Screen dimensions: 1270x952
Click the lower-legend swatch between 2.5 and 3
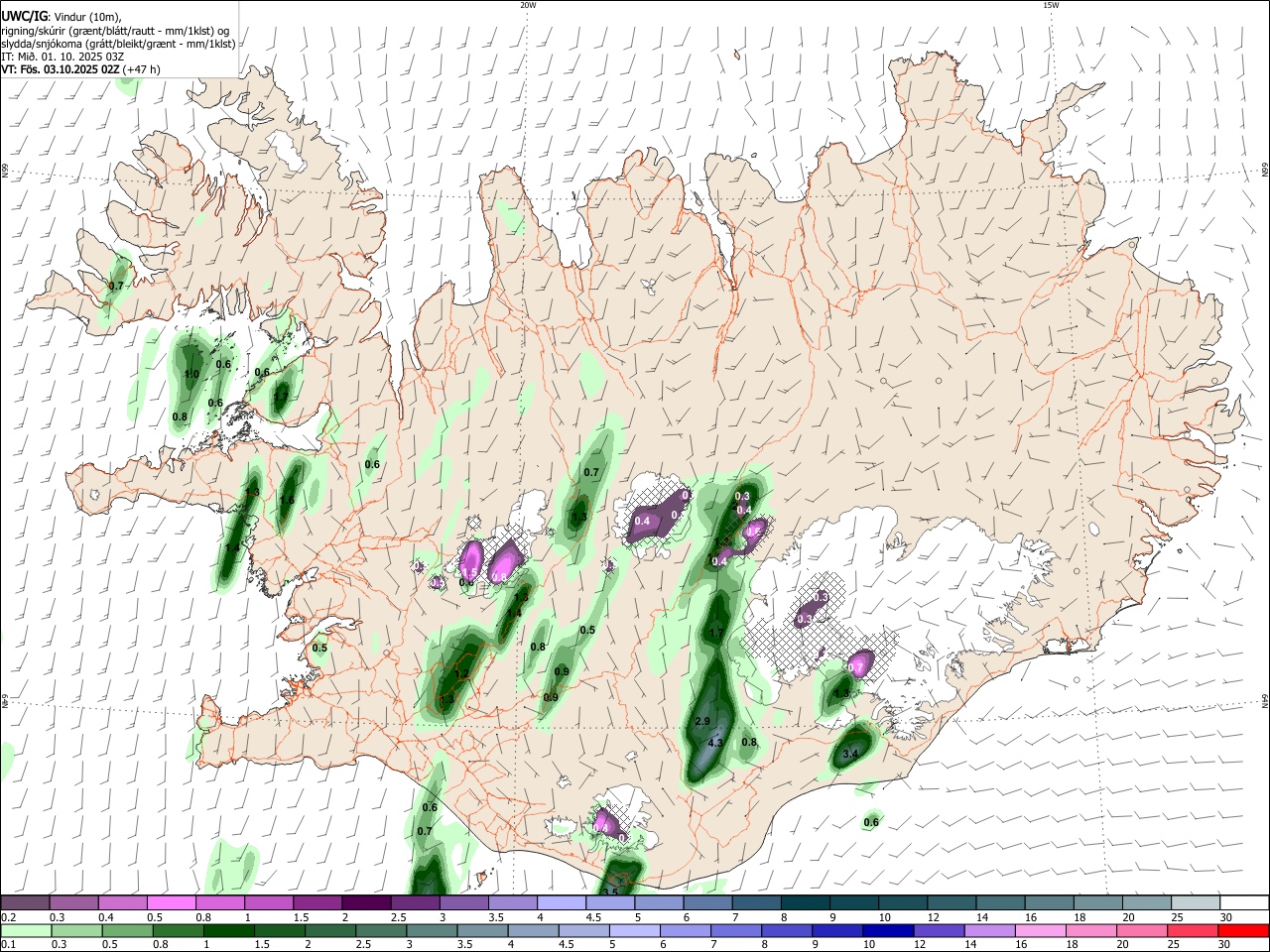click(381, 930)
